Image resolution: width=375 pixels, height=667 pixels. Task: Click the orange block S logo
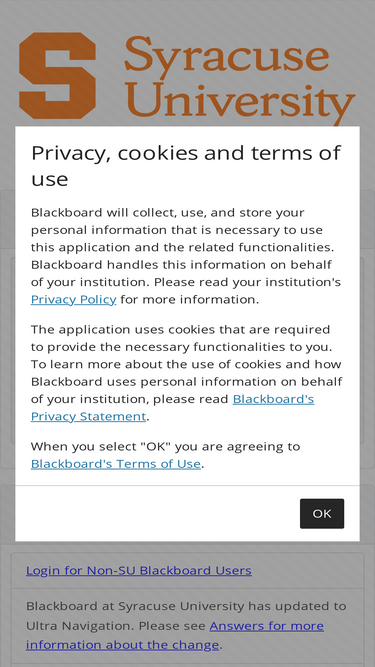click(x=57, y=75)
